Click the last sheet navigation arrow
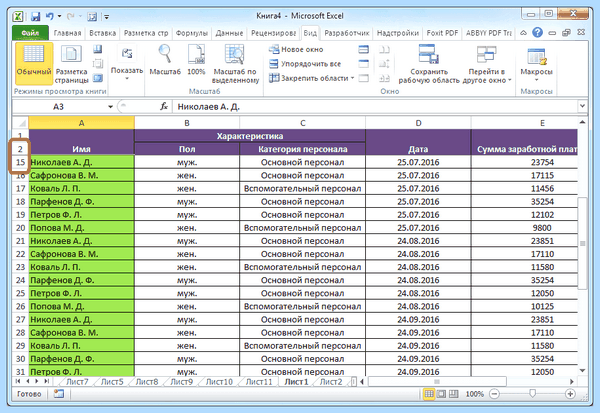600x413 pixels. pyautogui.click(x=47, y=381)
